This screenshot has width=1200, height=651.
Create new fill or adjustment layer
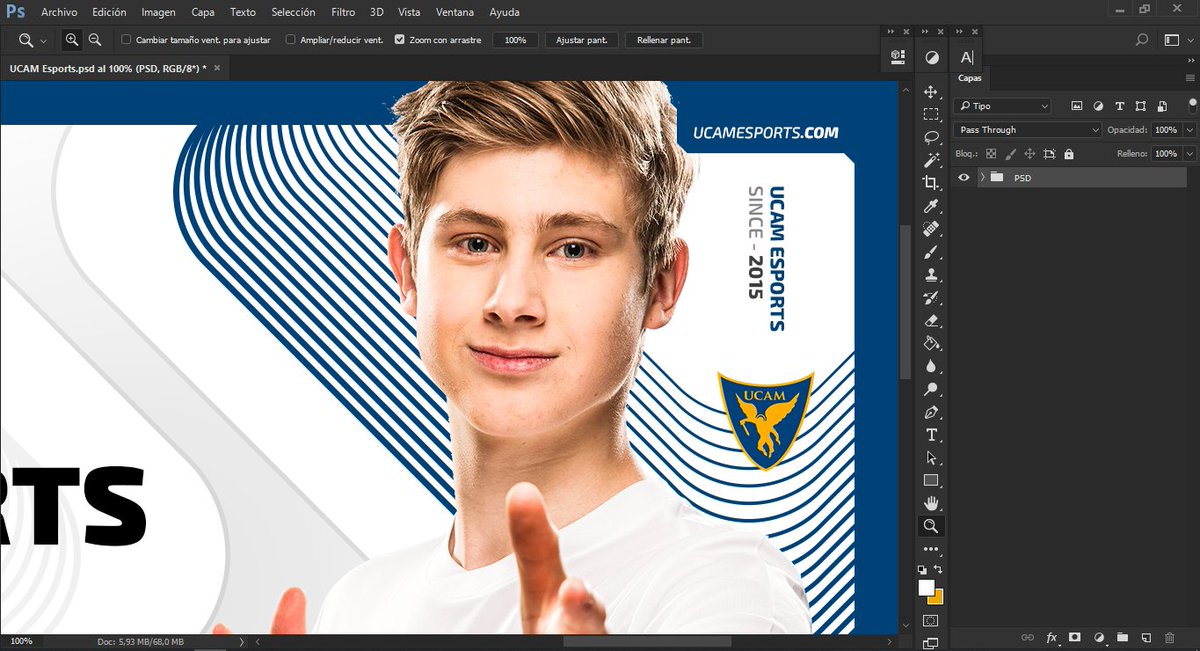tap(1099, 637)
